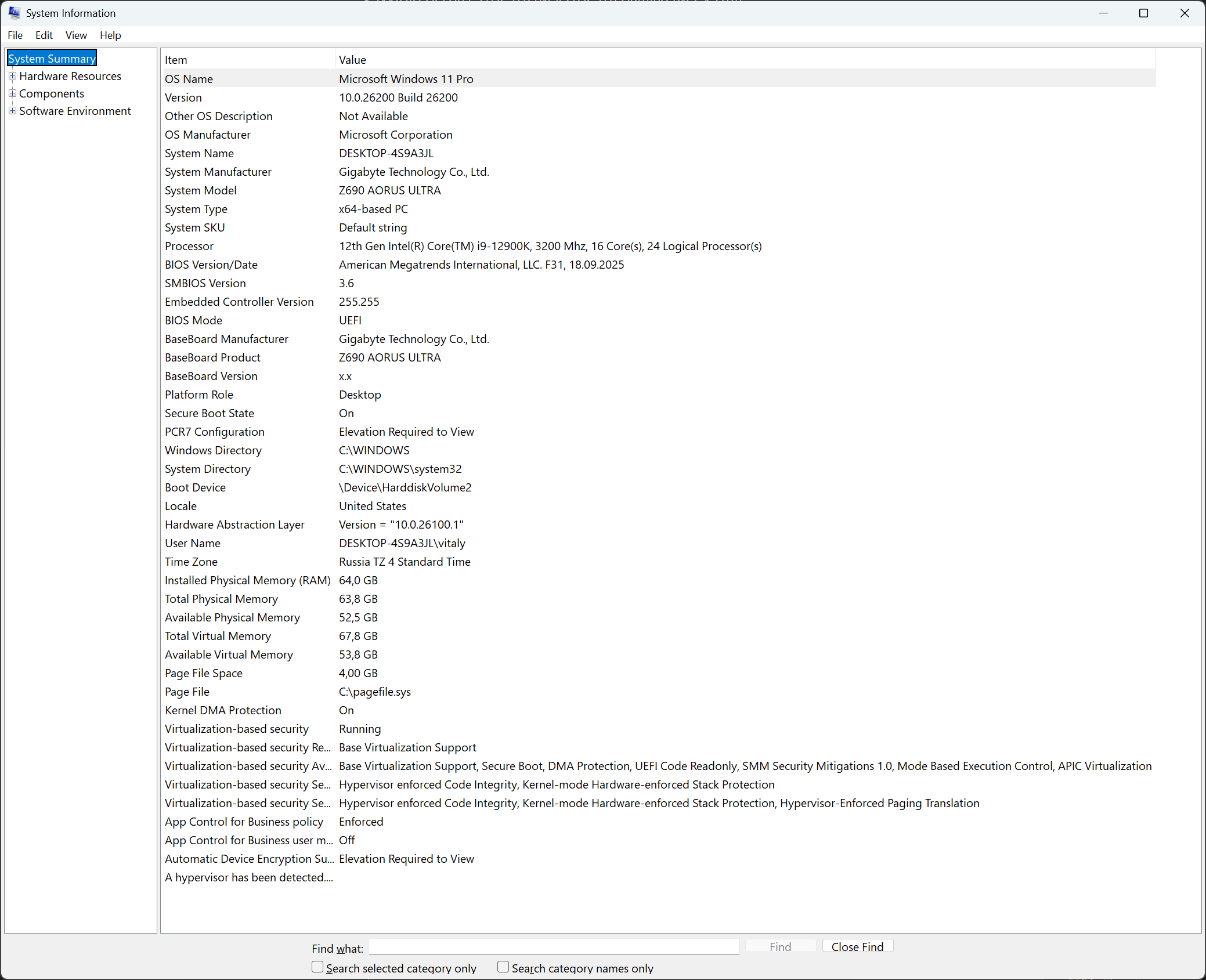The image size is (1206, 980).
Task: Expand the Software Environment node
Action: coord(13,110)
